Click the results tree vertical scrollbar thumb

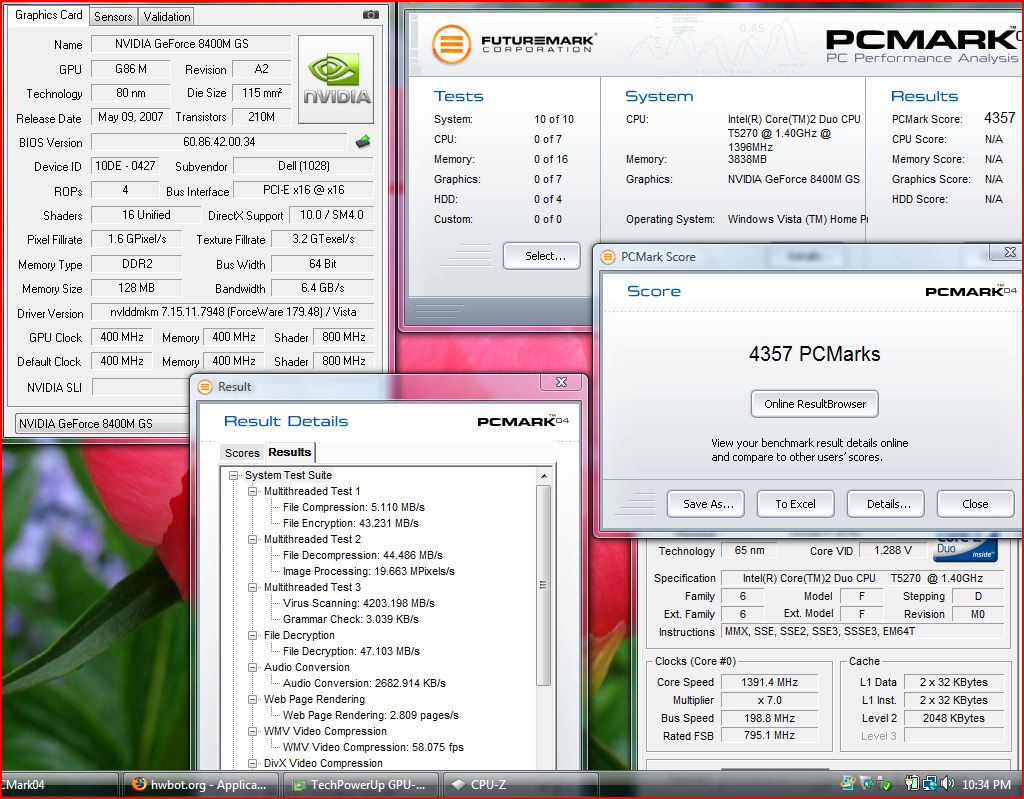coord(543,585)
